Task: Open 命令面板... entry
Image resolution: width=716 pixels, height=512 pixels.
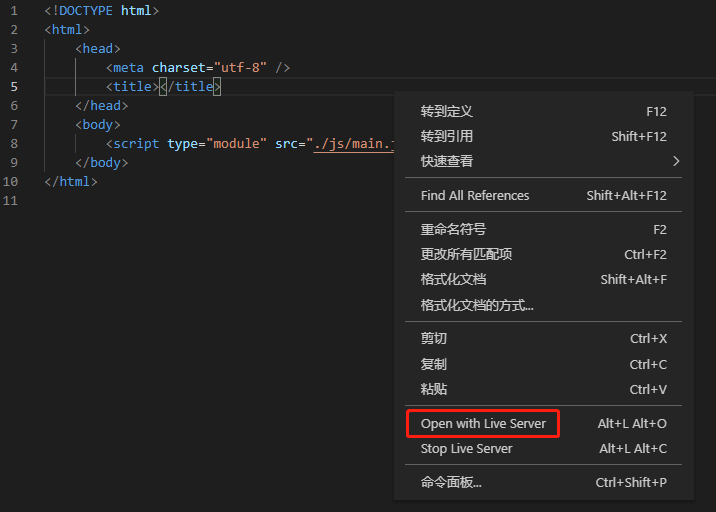Action: click(543, 482)
